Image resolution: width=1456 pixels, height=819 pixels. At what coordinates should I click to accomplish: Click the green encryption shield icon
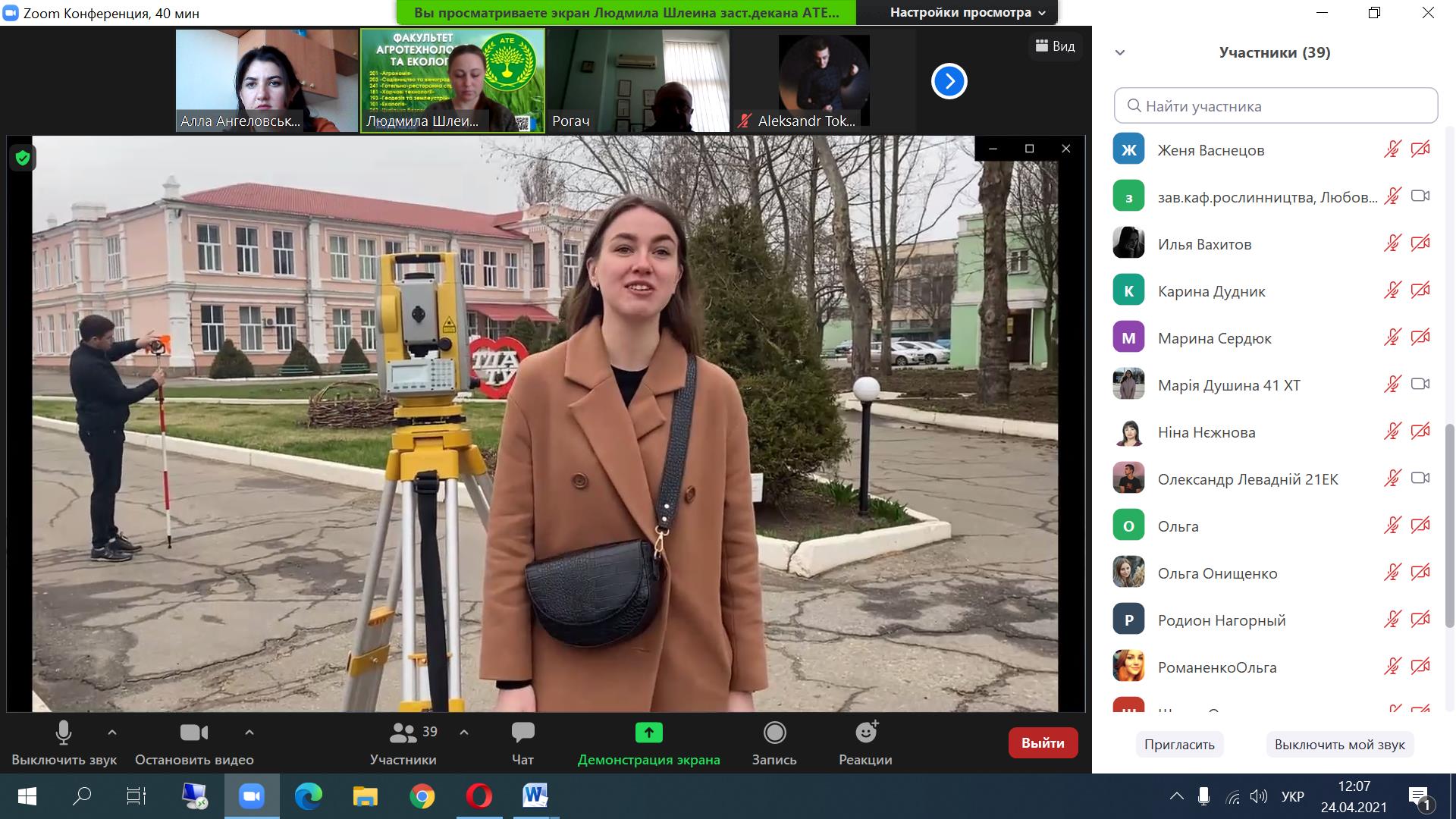click(x=23, y=158)
